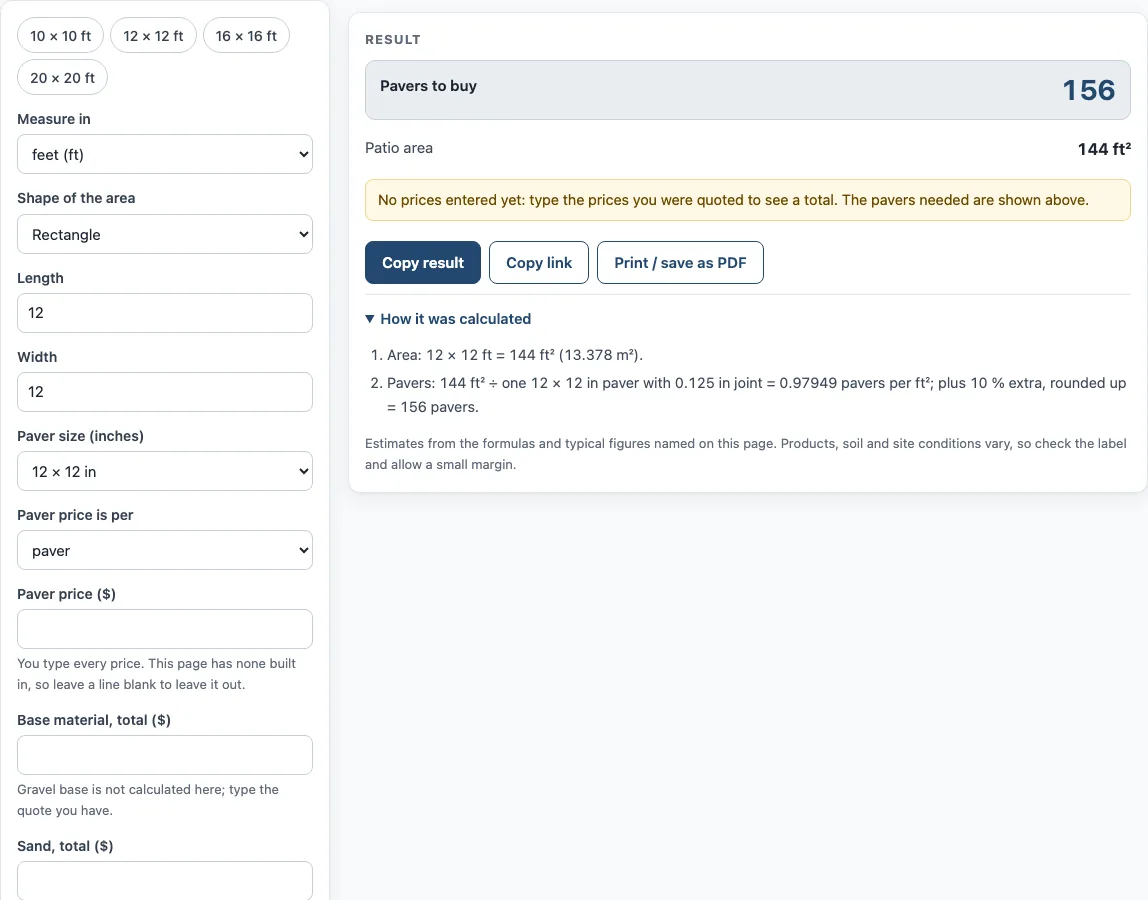Click the Pavers to buy label
The image size is (1148, 900).
pyautogui.click(x=428, y=86)
